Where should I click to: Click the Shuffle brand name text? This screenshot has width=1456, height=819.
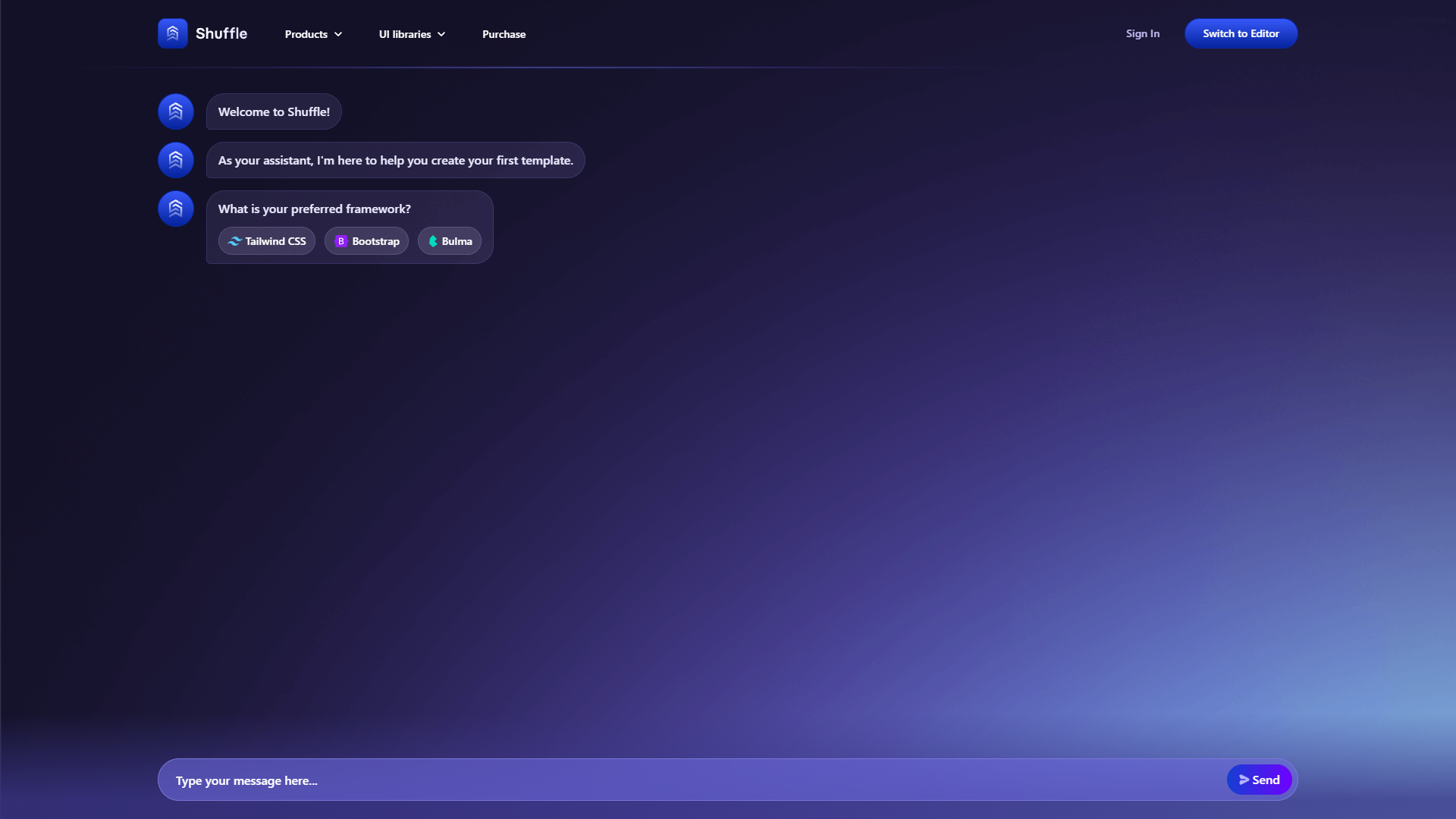221,33
